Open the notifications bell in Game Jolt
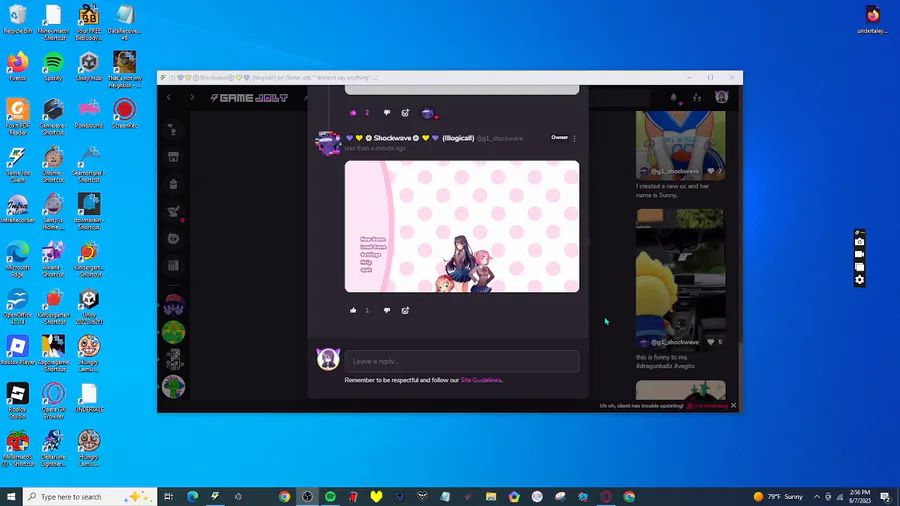Screen dimensions: 900x506 [x=674, y=98]
